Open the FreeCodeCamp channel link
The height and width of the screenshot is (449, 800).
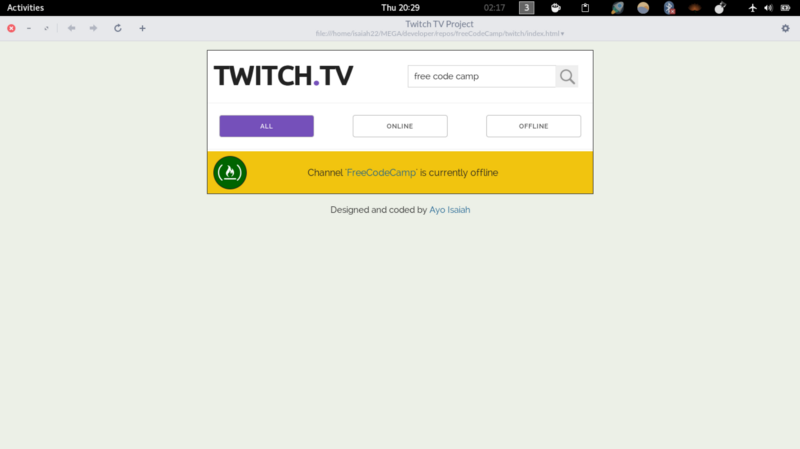tap(381, 173)
